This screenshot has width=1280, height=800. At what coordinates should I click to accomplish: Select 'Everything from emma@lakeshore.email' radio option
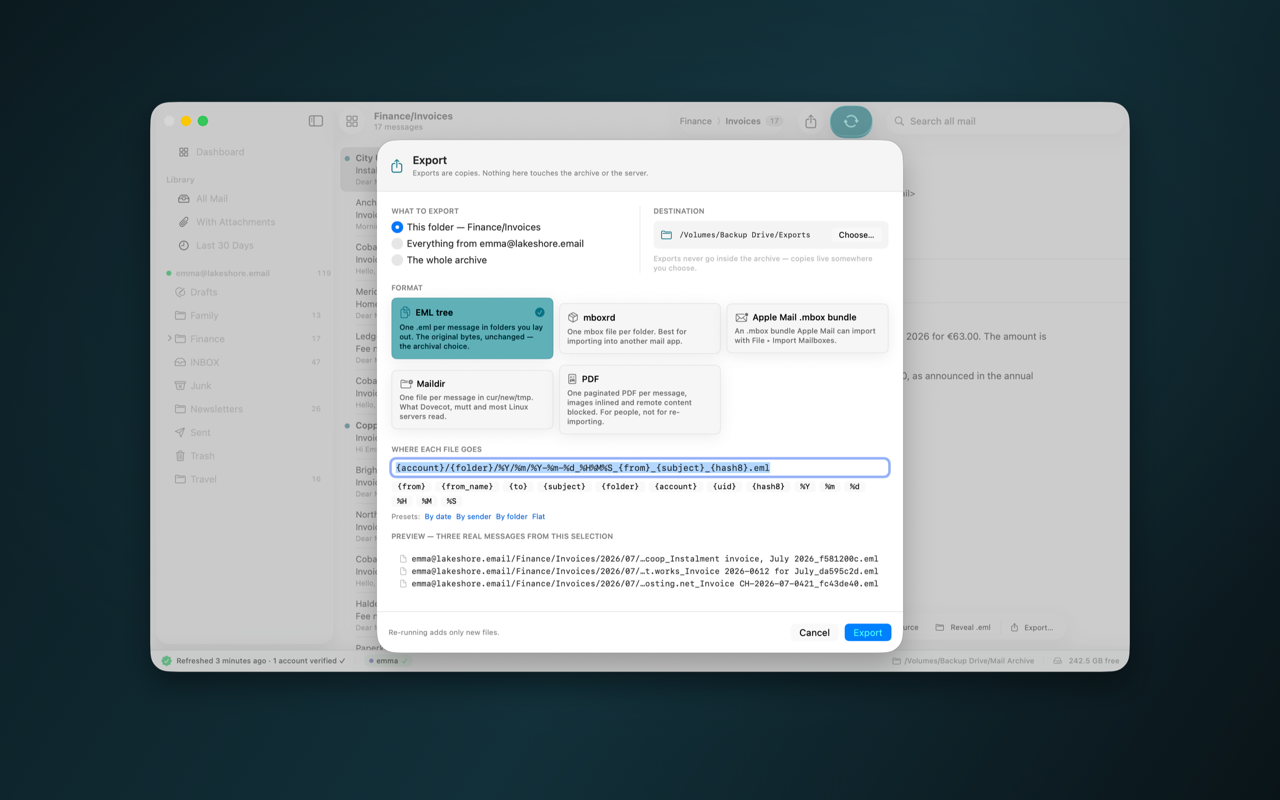pos(487,243)
